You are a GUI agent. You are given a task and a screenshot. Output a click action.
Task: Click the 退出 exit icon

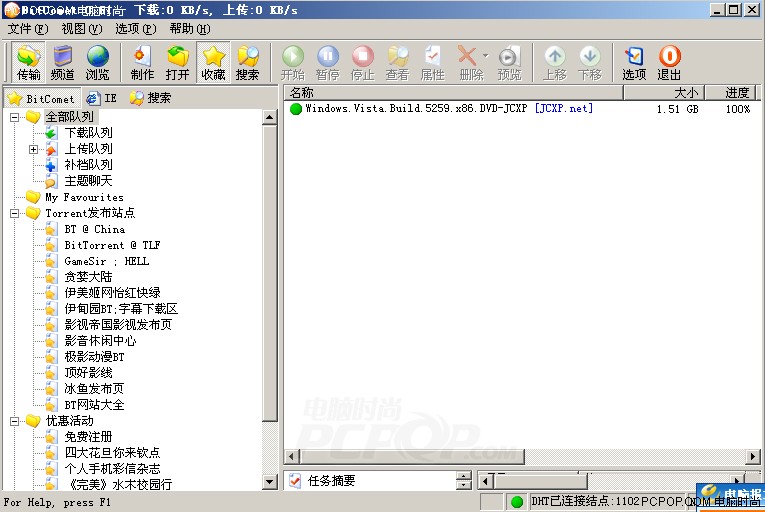(x=669, y=62)
